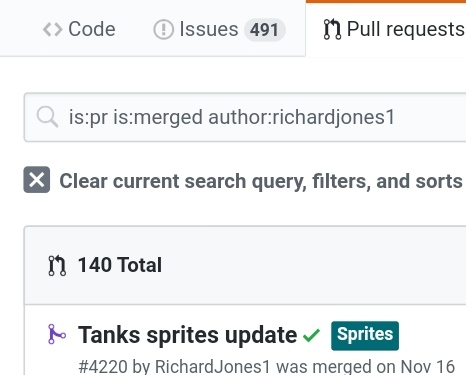Viewport: 466px width, 375px height.
Task: Click the Issues exclamation circle icon
Action: 163,30
